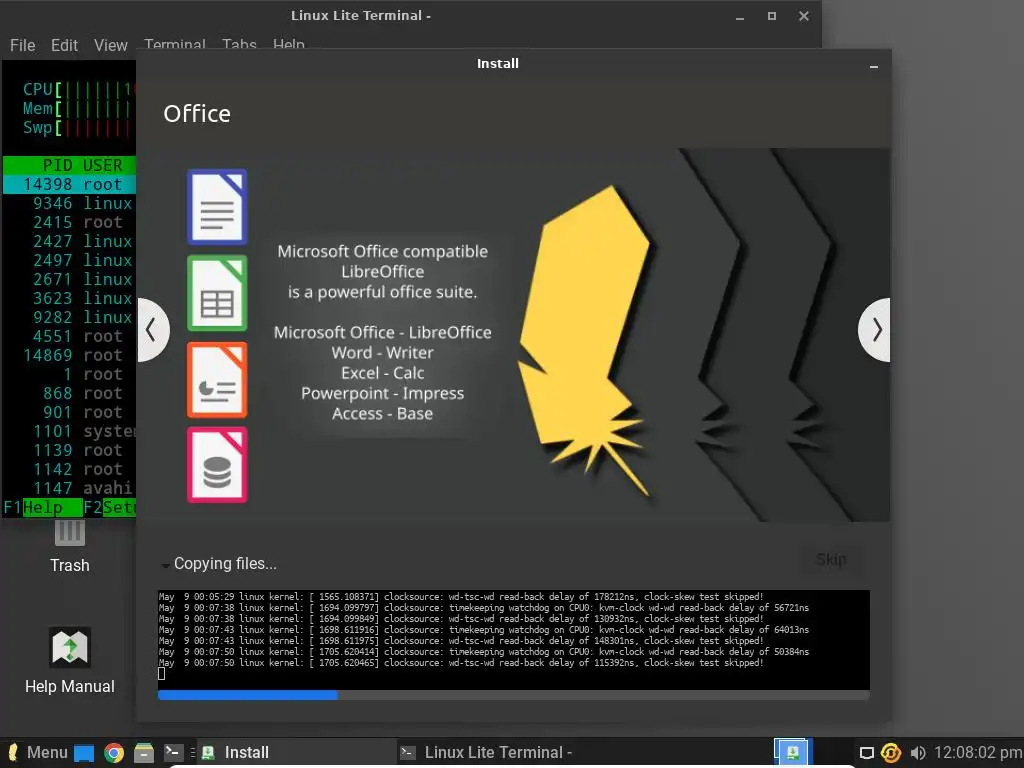Click the volume speaker tray icon
The image size is (1024, 768).
(x=918, y=753)
